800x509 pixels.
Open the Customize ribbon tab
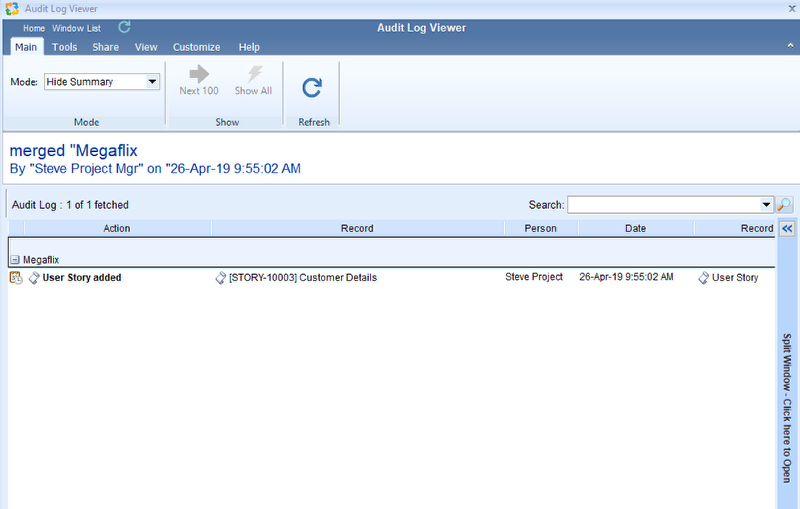(196, 47)
